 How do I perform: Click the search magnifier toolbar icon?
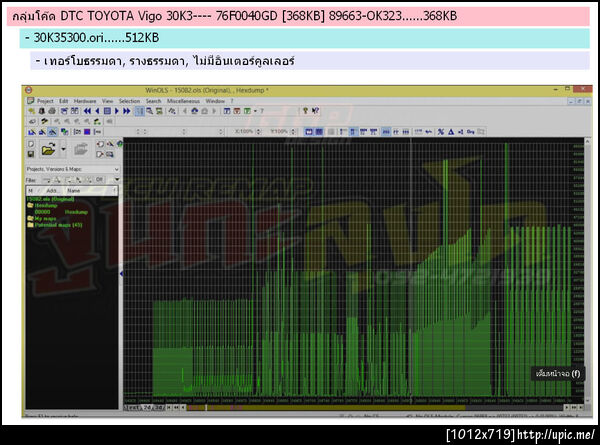(150, 111)
